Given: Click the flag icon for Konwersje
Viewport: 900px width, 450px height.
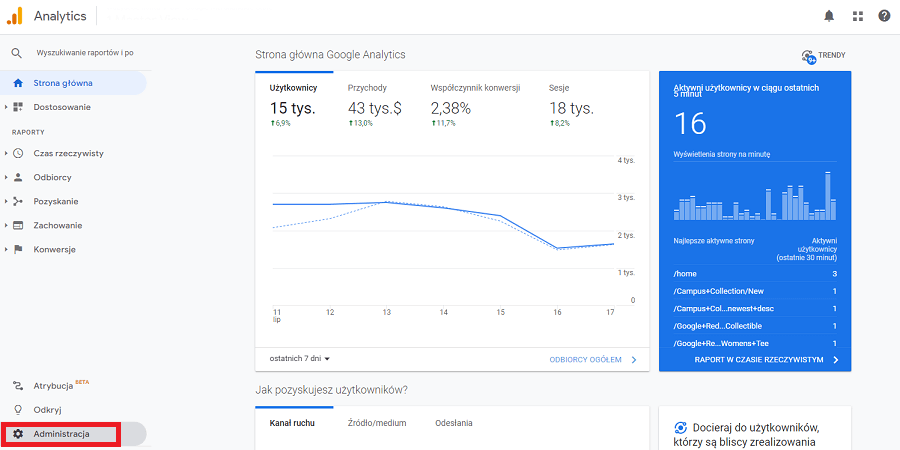Looking at the screenshot, I should [x=18, y=250].
